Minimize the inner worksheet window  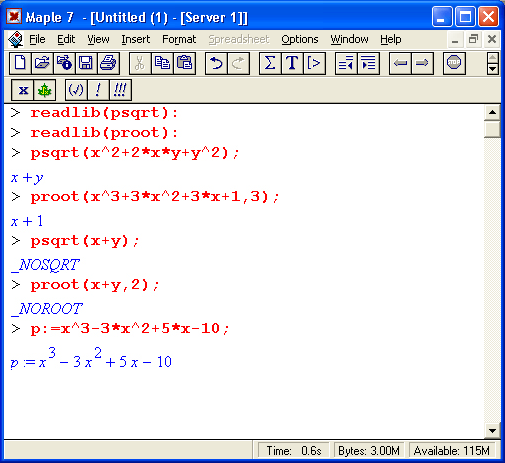click(455, 40)
